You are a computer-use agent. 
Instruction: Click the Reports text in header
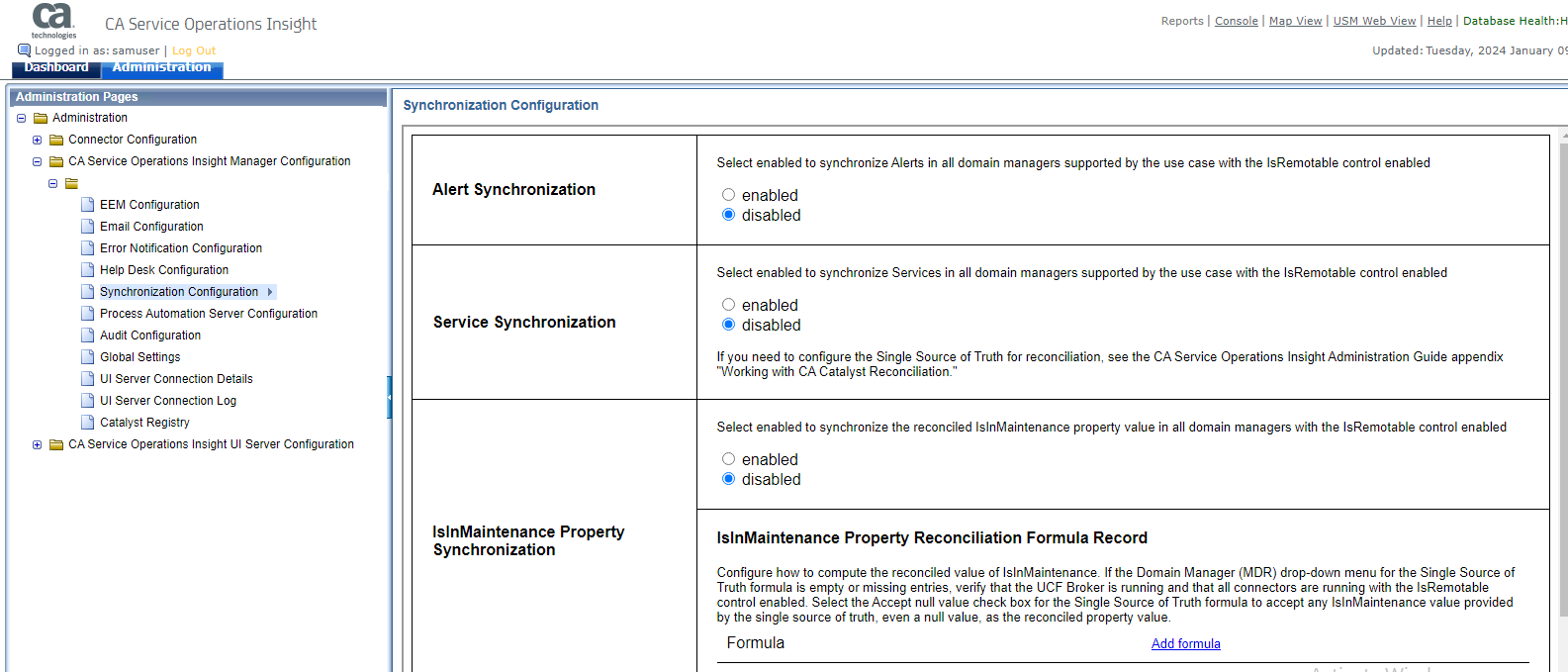[x=1182, y=21]
